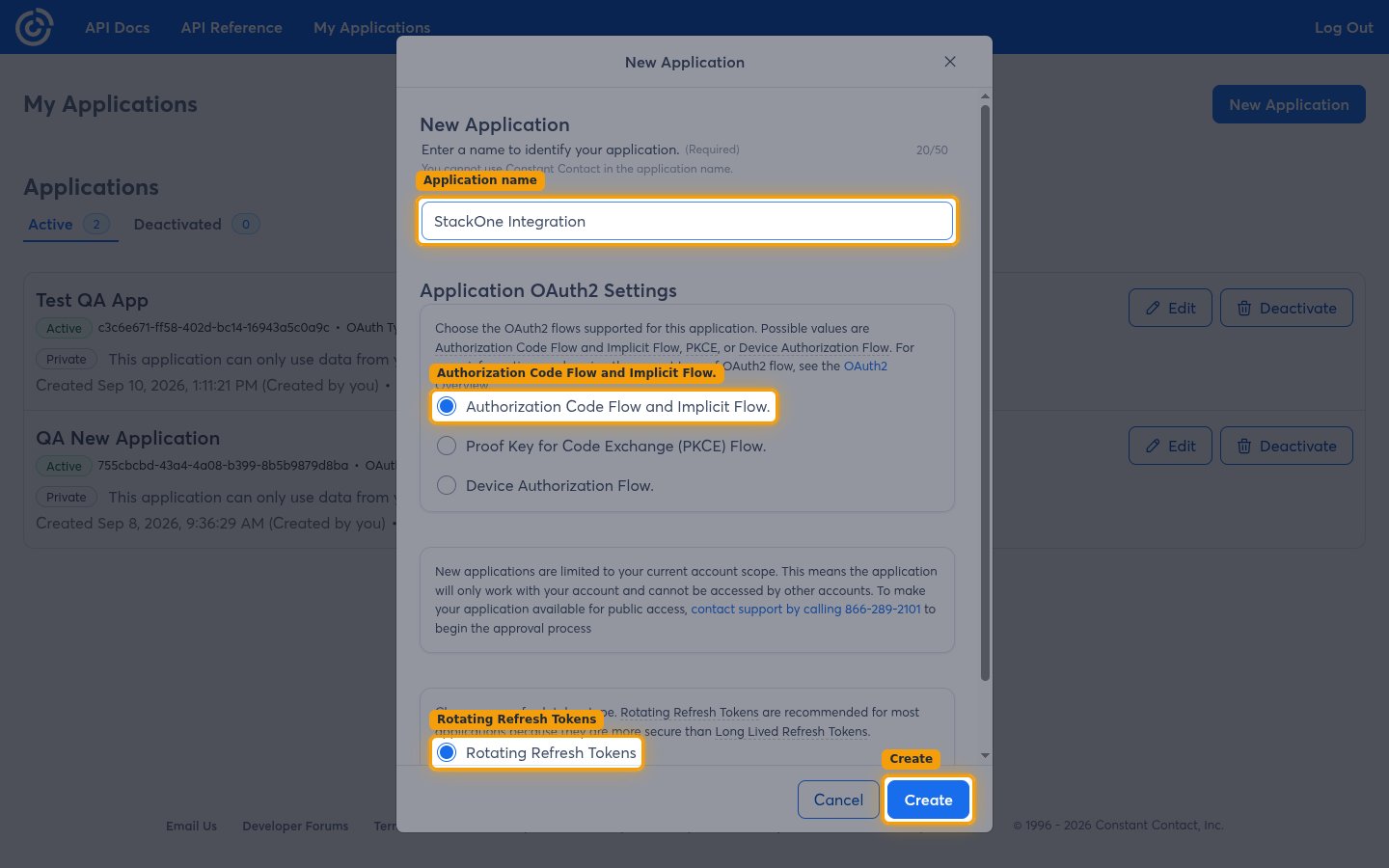Select Proof Key for Code Exchange (PKCE) Flow
Screen dimensions: 1389x868
coord(447,446)
